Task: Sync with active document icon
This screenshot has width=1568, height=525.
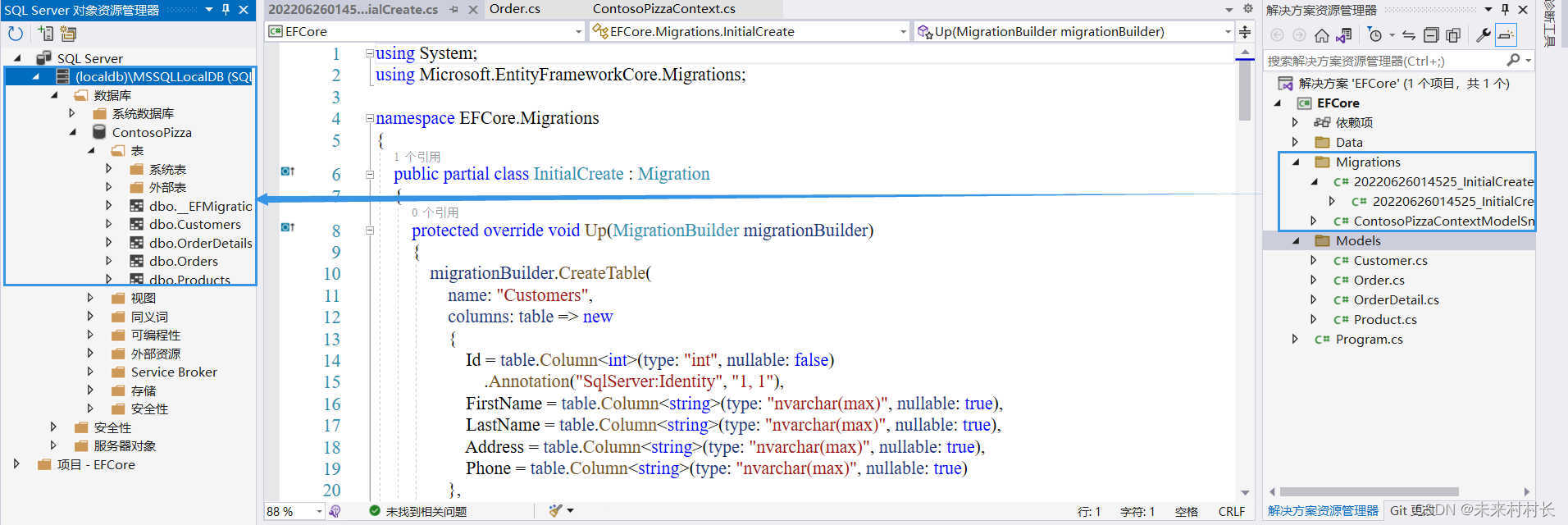Action: [1409, 35]
